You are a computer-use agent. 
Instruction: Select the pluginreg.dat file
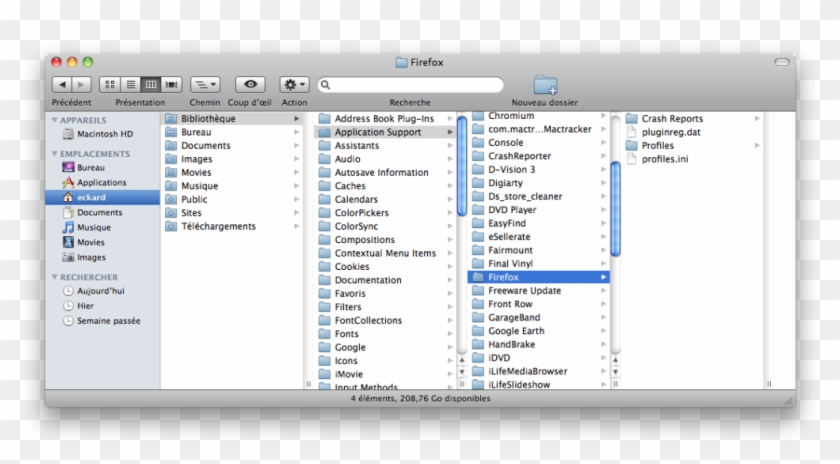click(692, 132)
